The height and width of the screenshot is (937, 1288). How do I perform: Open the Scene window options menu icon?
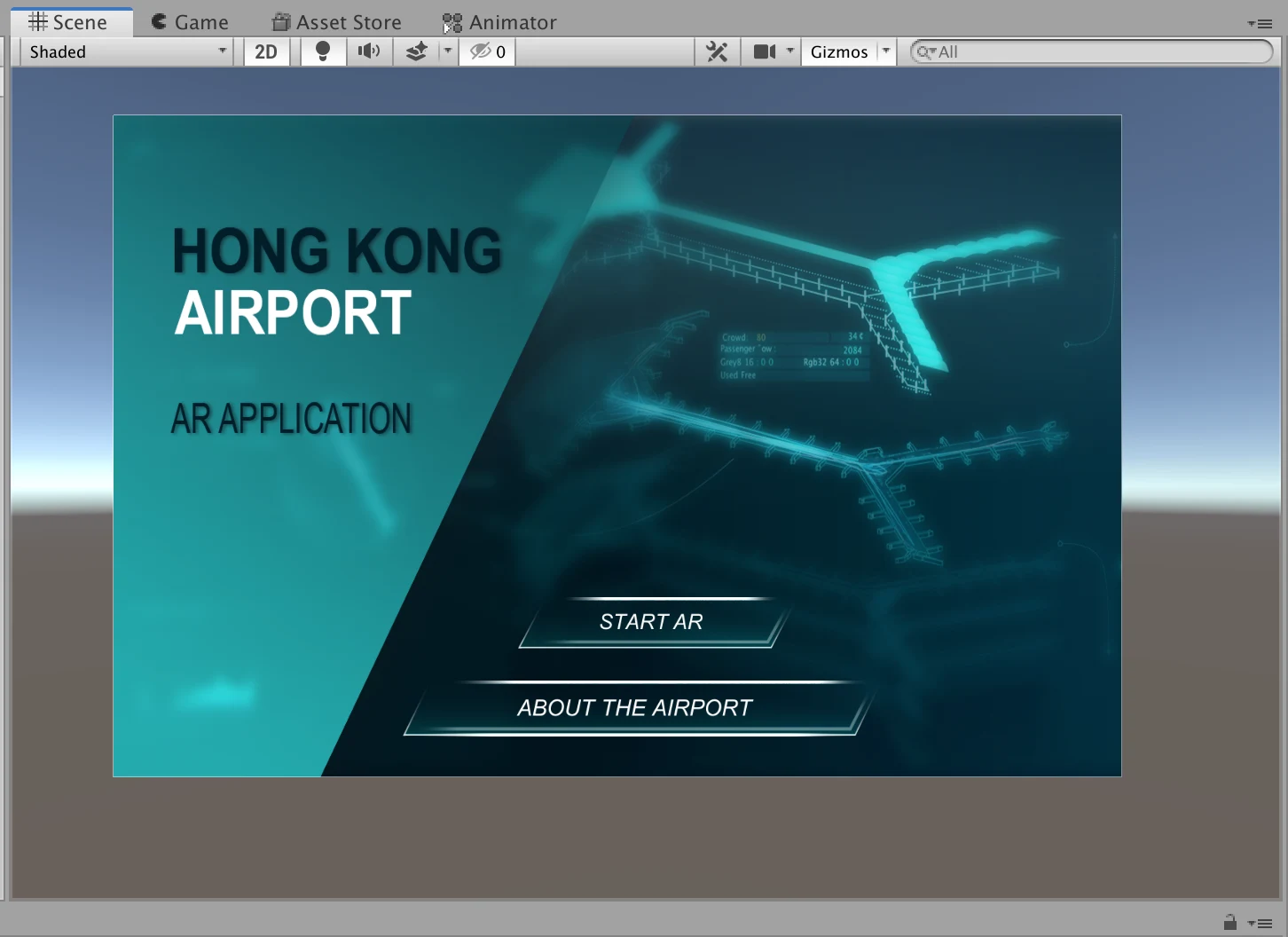(1260, 23)
